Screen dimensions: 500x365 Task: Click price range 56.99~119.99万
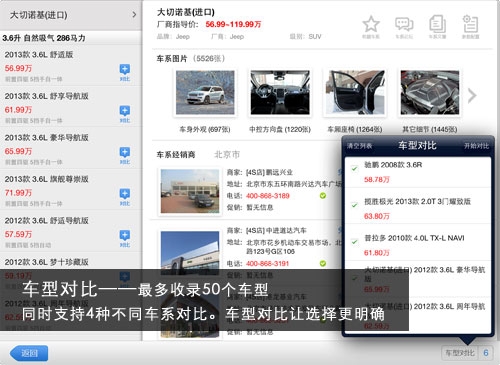coord(233,24)
